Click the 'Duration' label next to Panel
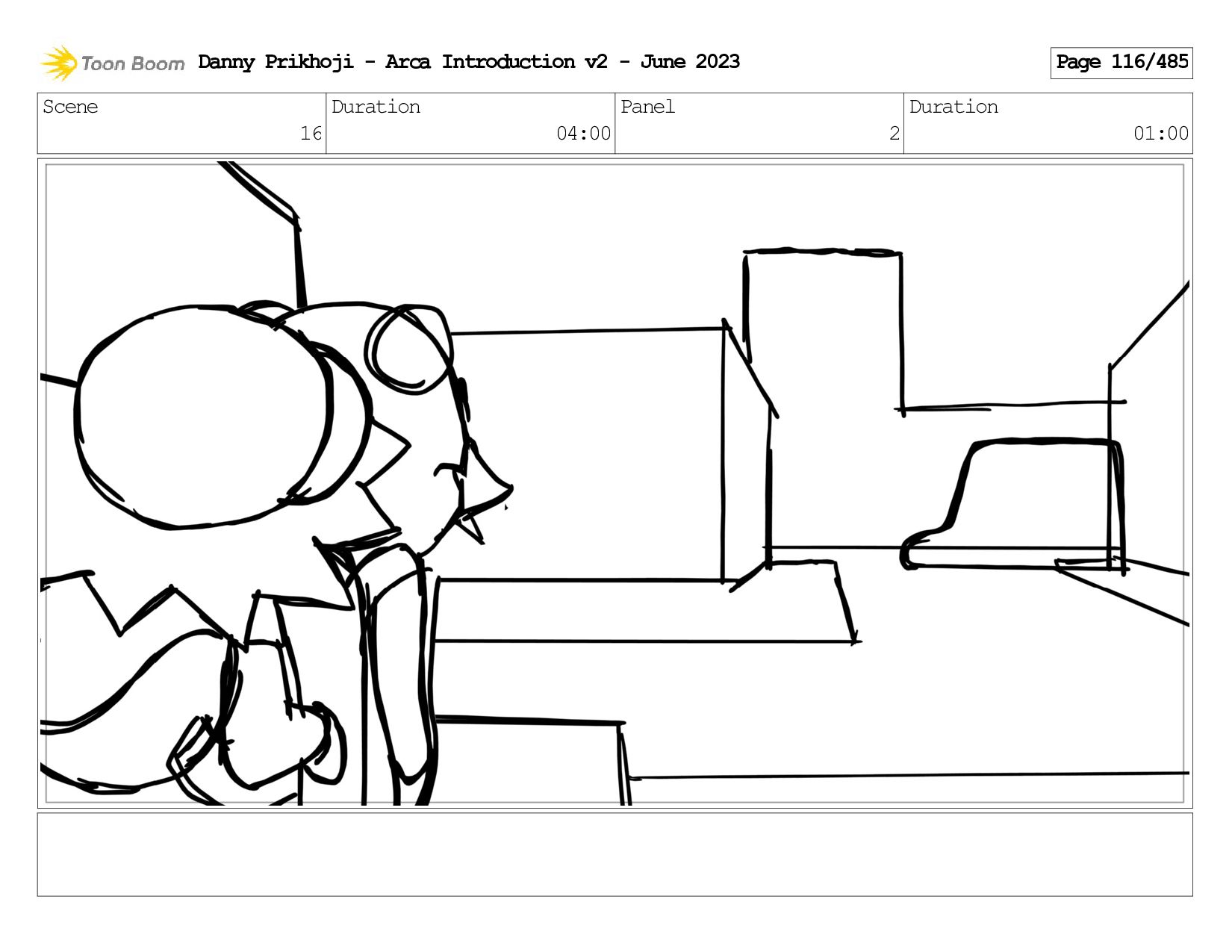Viewport: 1232px width, 952px height. point(953,107)
